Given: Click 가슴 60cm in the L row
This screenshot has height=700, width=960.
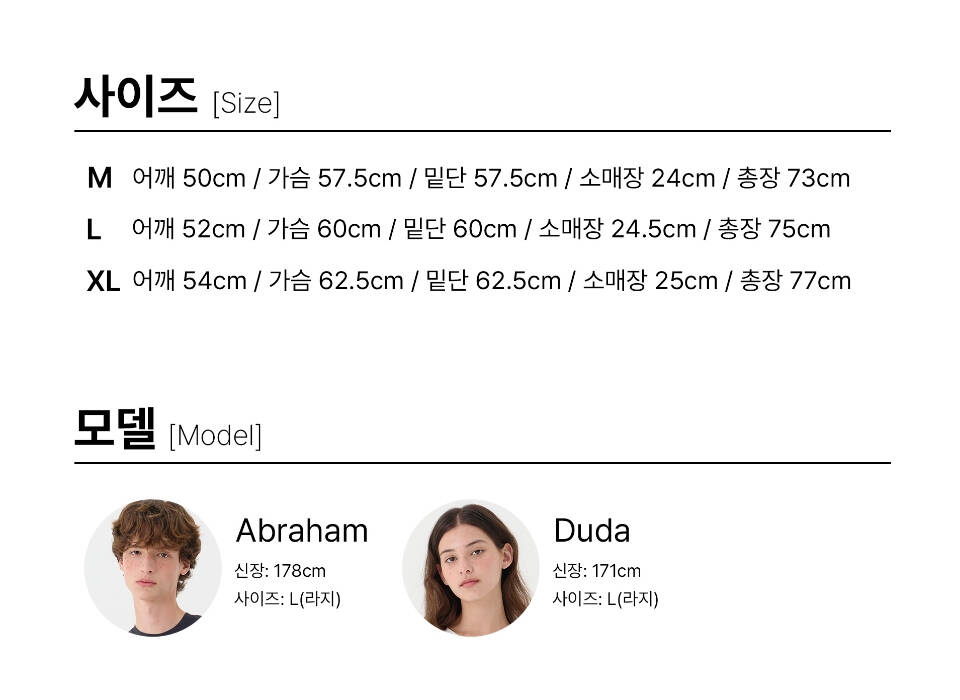Looking at the screenshot, I should point(324,229).
